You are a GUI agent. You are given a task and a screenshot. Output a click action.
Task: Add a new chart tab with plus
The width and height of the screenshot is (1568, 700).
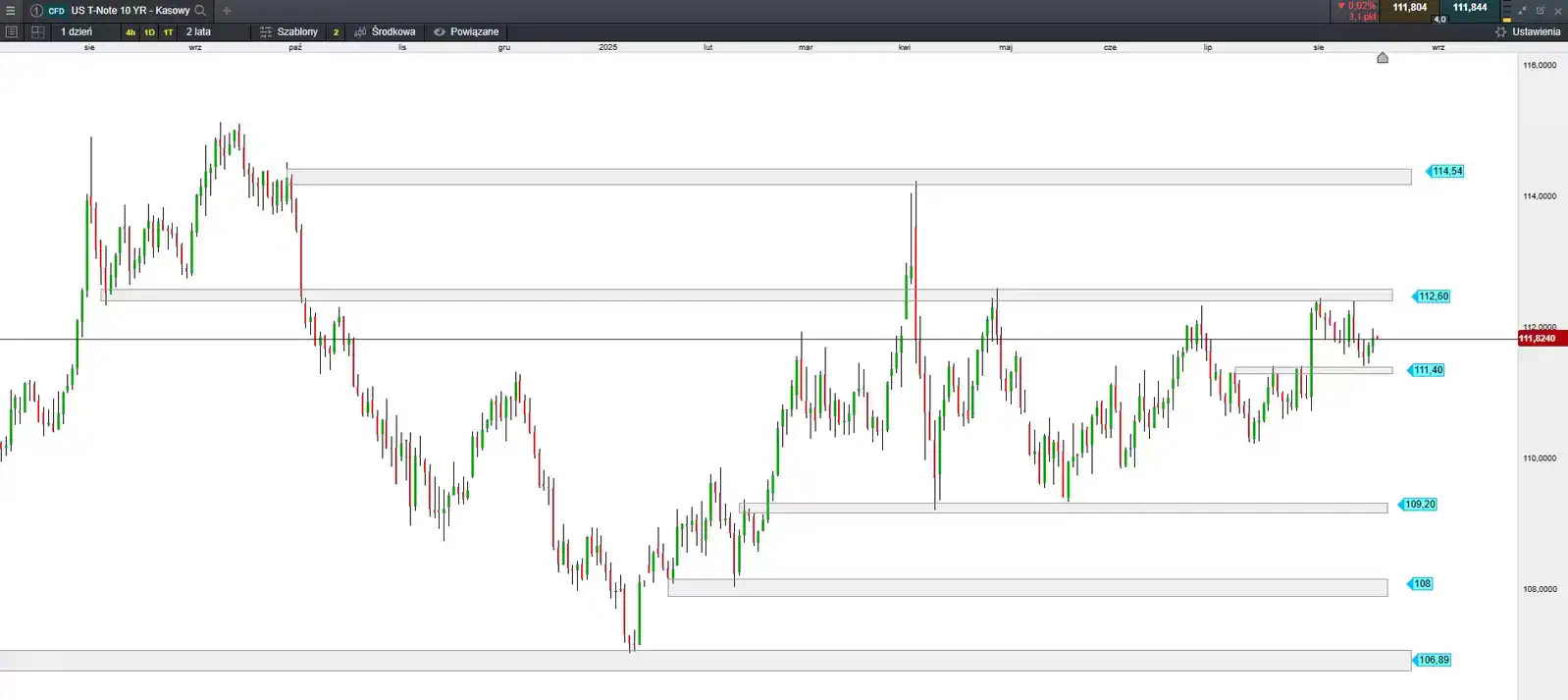pyautogui.click(x=227, y=11)
